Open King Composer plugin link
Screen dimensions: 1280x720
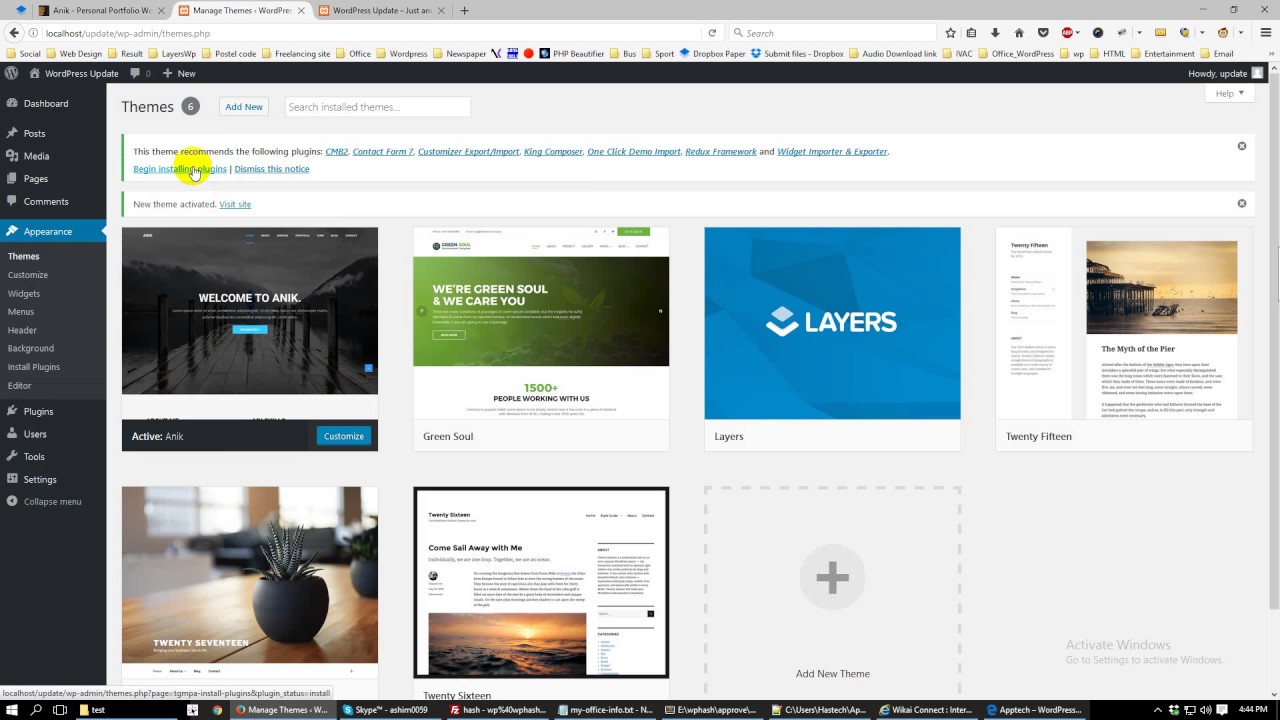(553, 152)
